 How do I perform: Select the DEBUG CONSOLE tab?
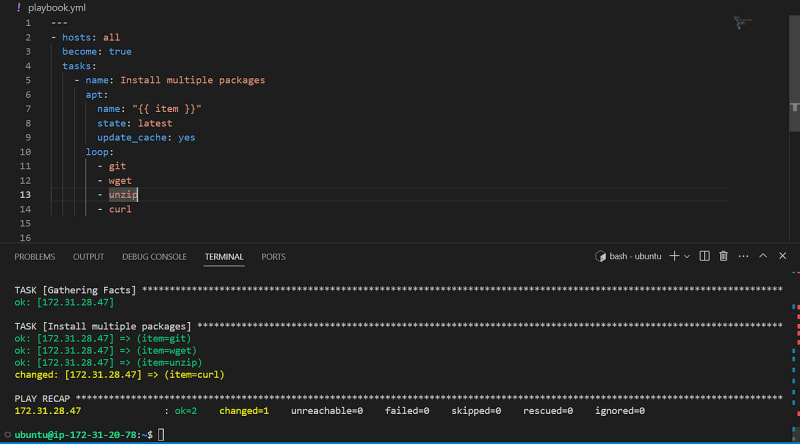(154, 257)
